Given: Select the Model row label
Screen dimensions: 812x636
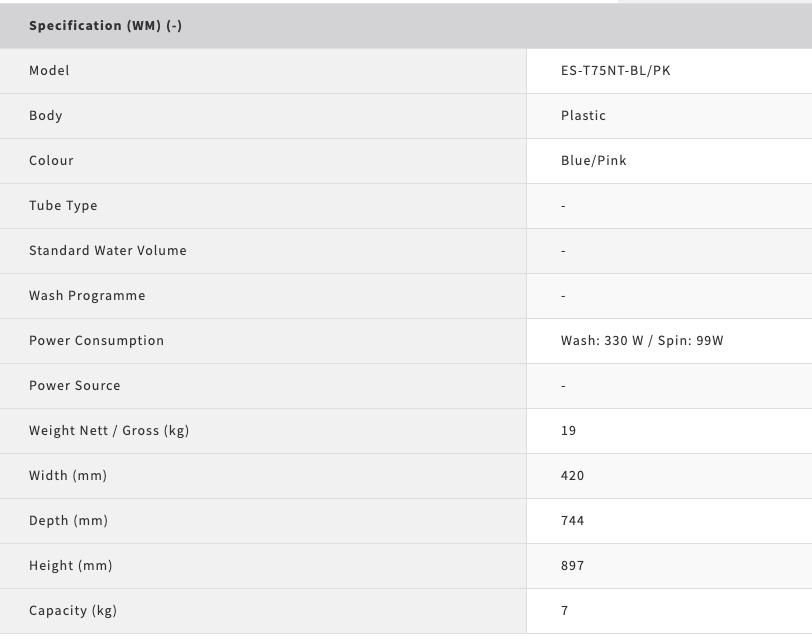Looking at the screenshot, I should pyautogui.click(x=49, y=71).
